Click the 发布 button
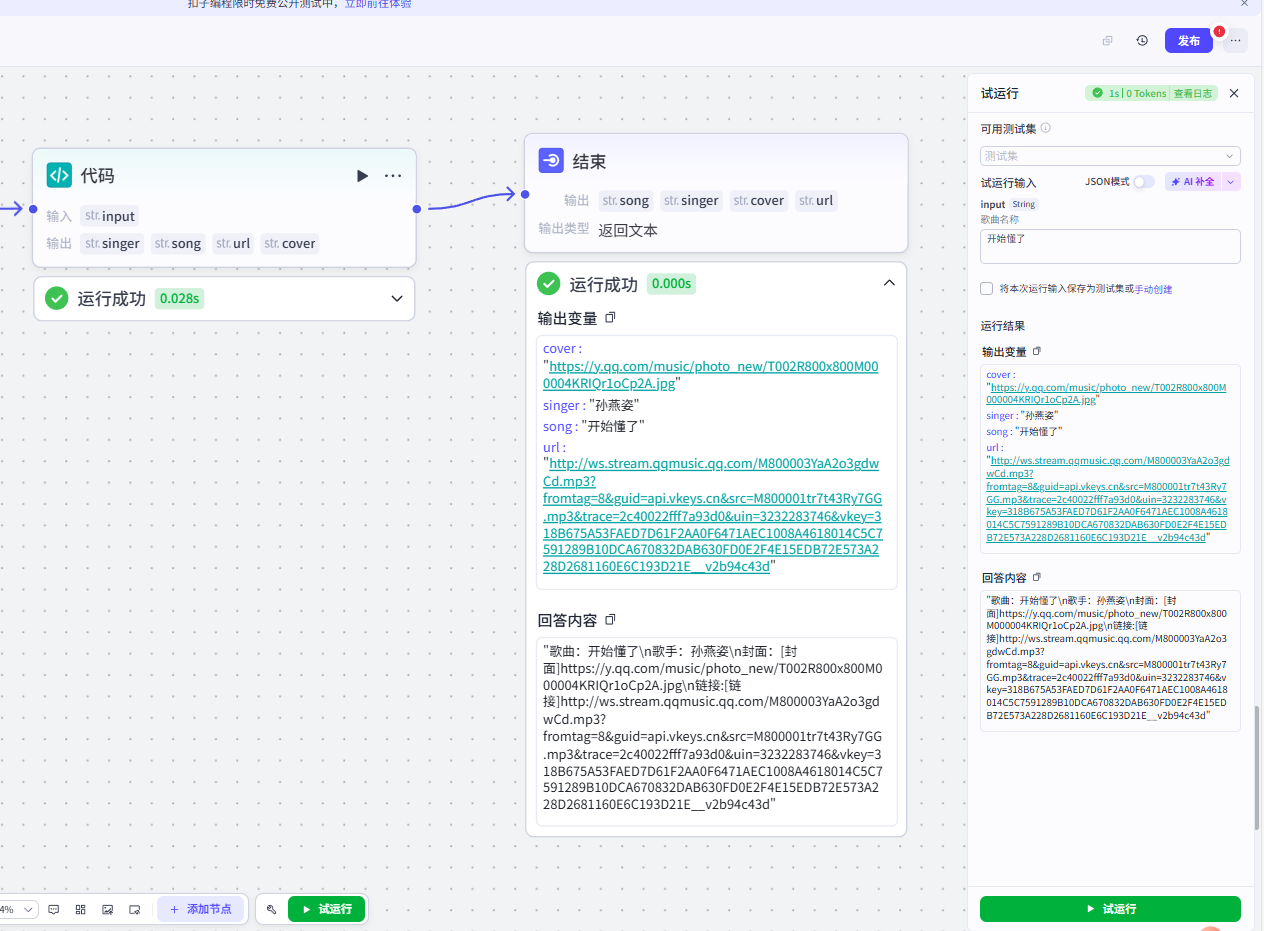This screenshot has width=1264, height=931. coord(1188,41)
